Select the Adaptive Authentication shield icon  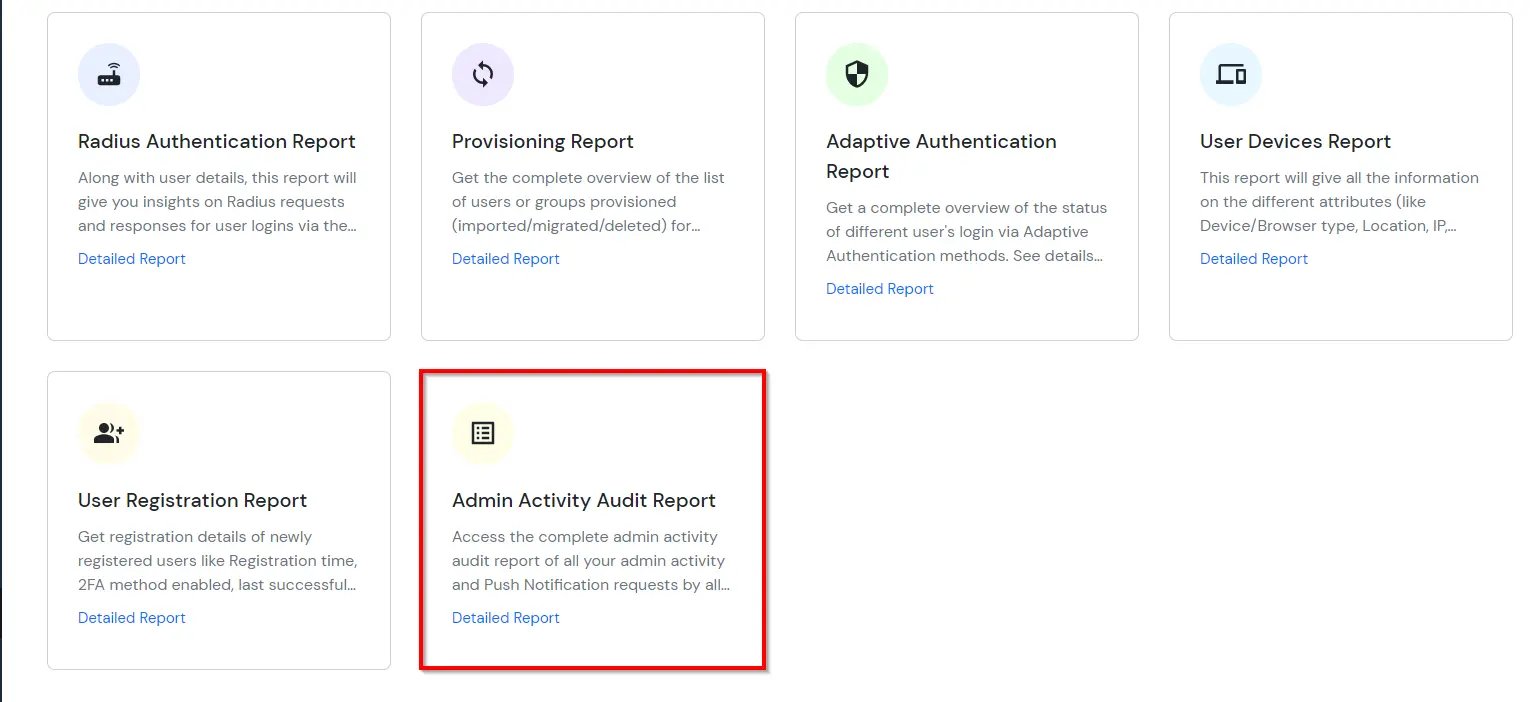point(857,74)
